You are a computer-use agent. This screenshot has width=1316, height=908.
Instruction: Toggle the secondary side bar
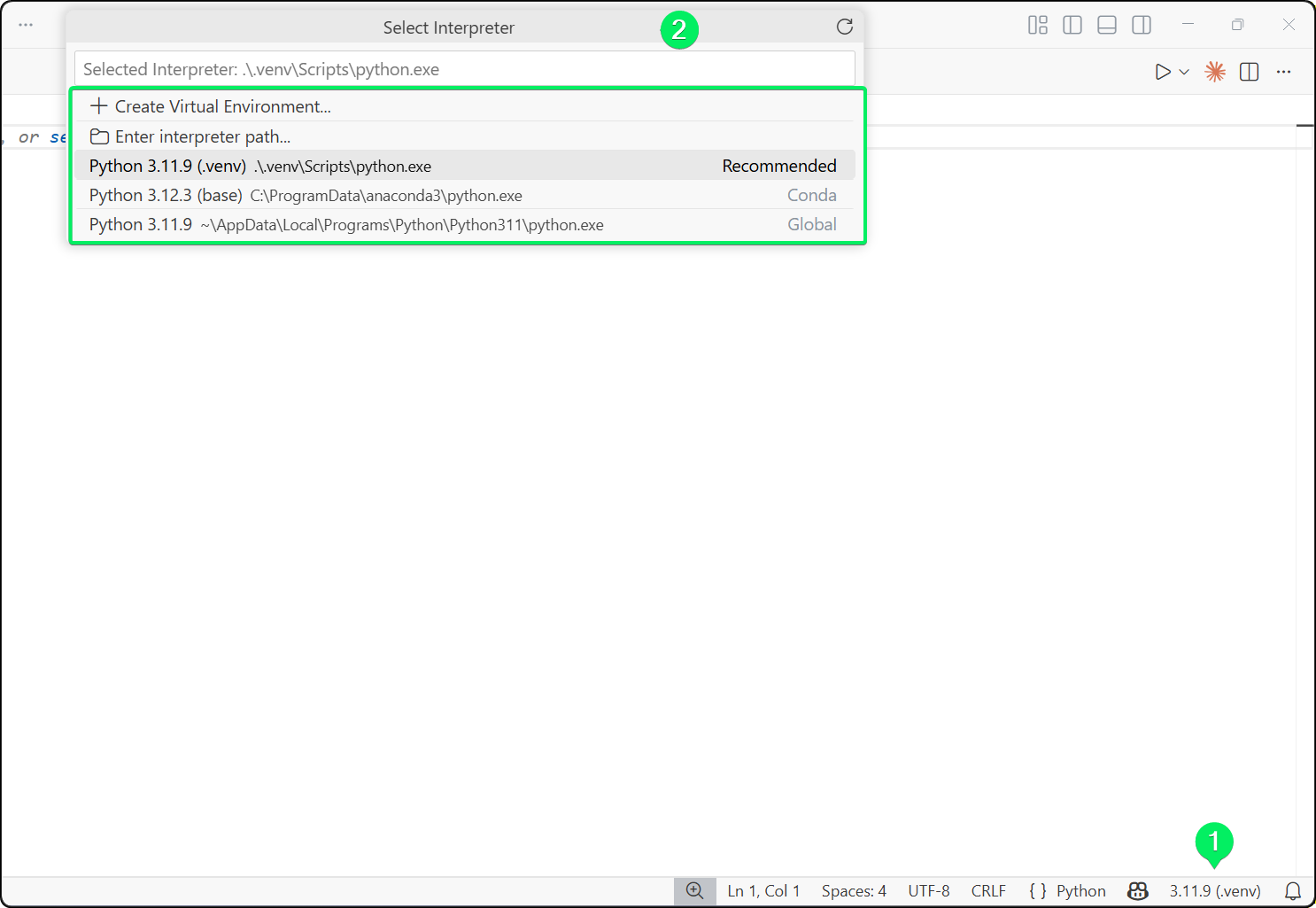point(1142,25)
